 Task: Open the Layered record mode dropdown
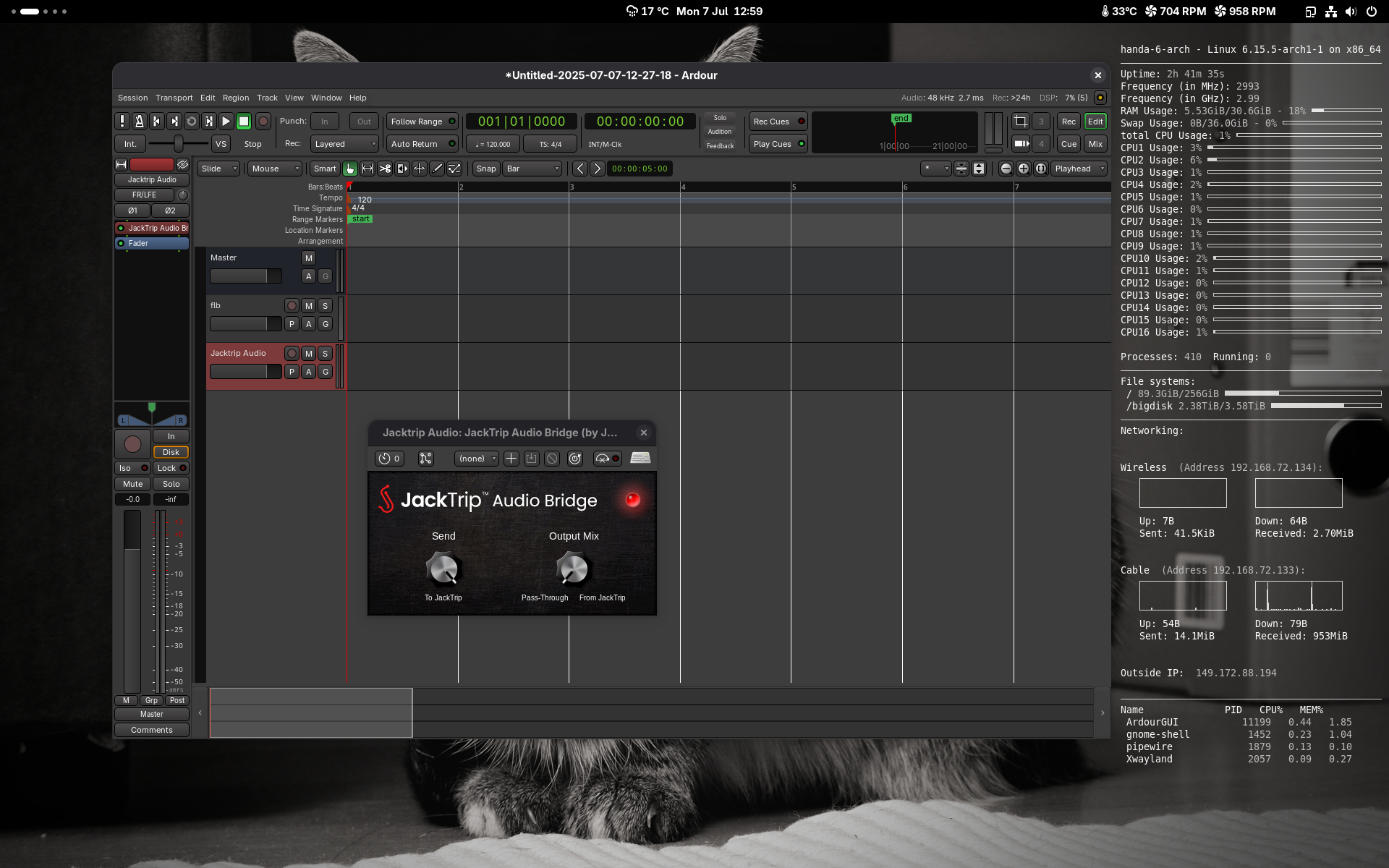coord(344,144)
